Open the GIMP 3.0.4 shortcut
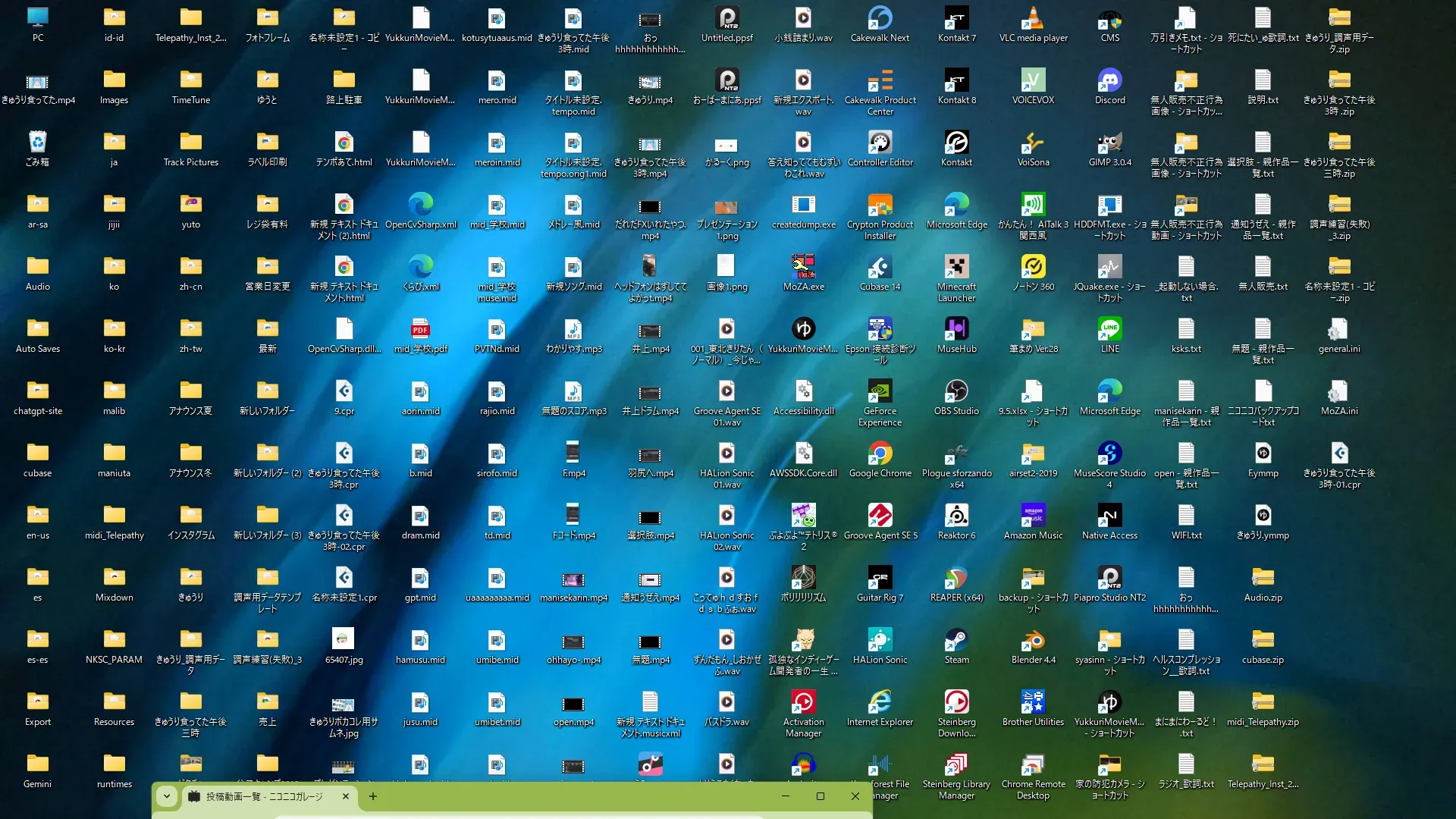Viewport: 1456px width, 819px height. click(x=1109, y=143)
